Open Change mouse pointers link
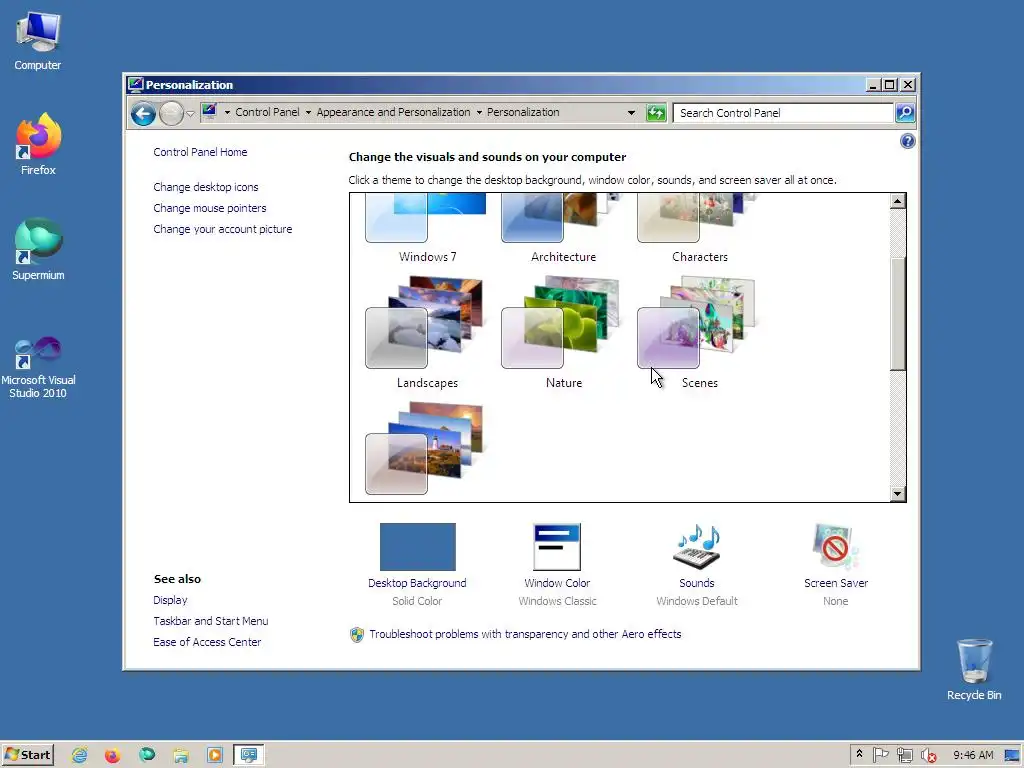 click(x=210, y=208)
